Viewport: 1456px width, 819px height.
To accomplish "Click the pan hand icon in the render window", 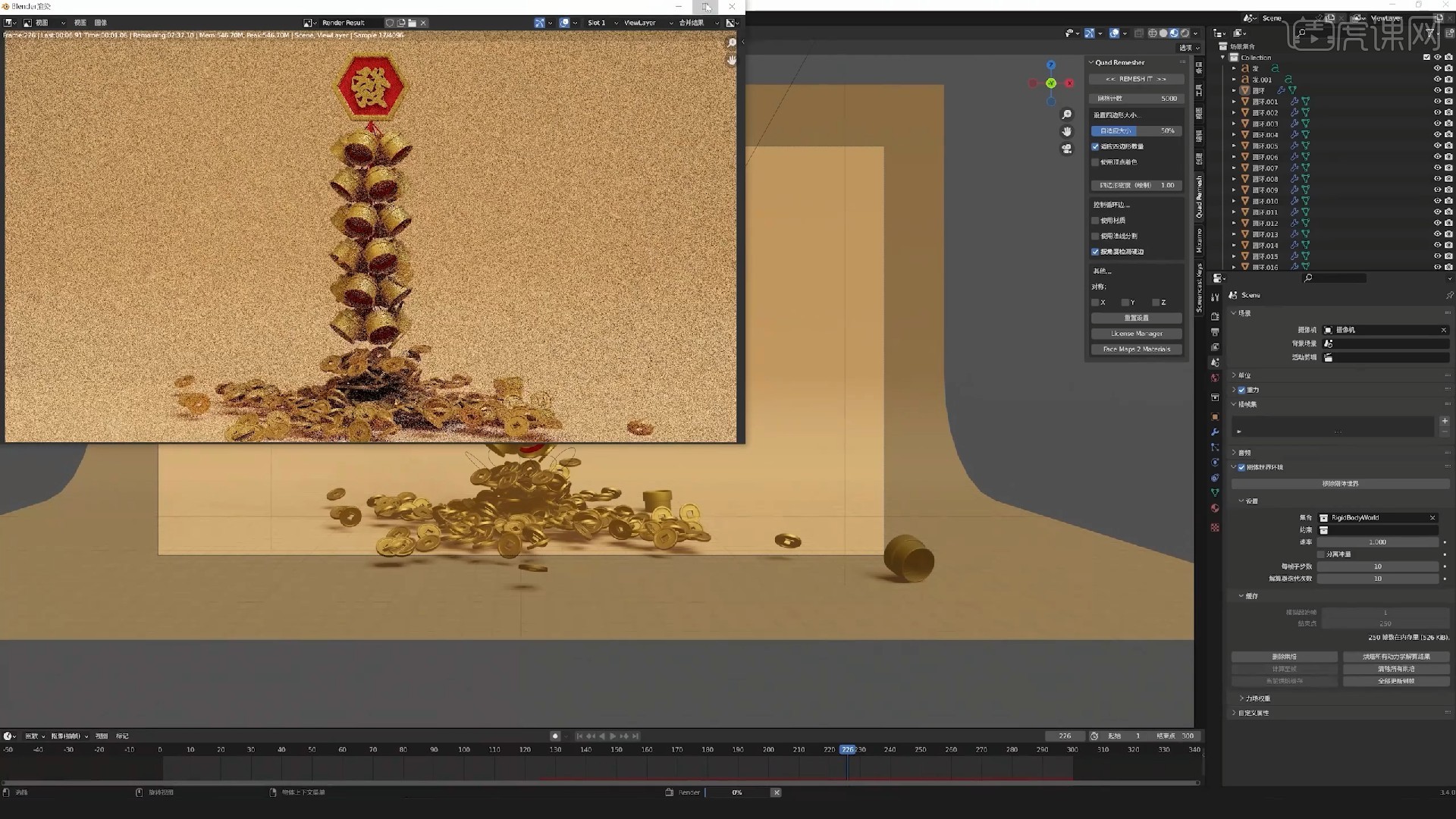I will tap(732, 61).
